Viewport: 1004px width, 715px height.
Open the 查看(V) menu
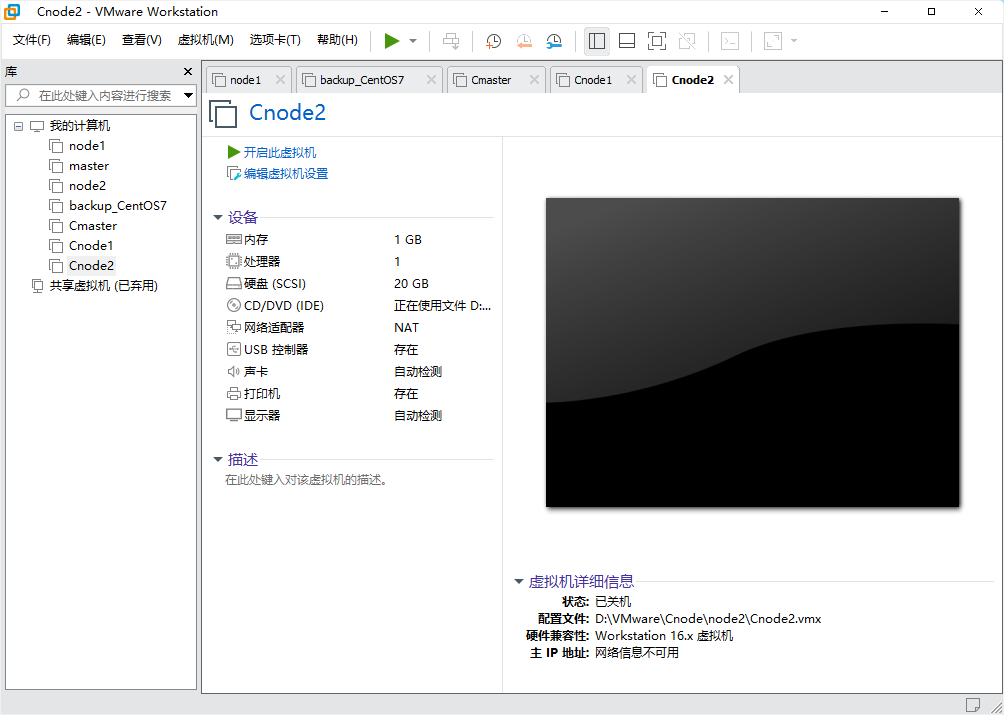point(142,40)
